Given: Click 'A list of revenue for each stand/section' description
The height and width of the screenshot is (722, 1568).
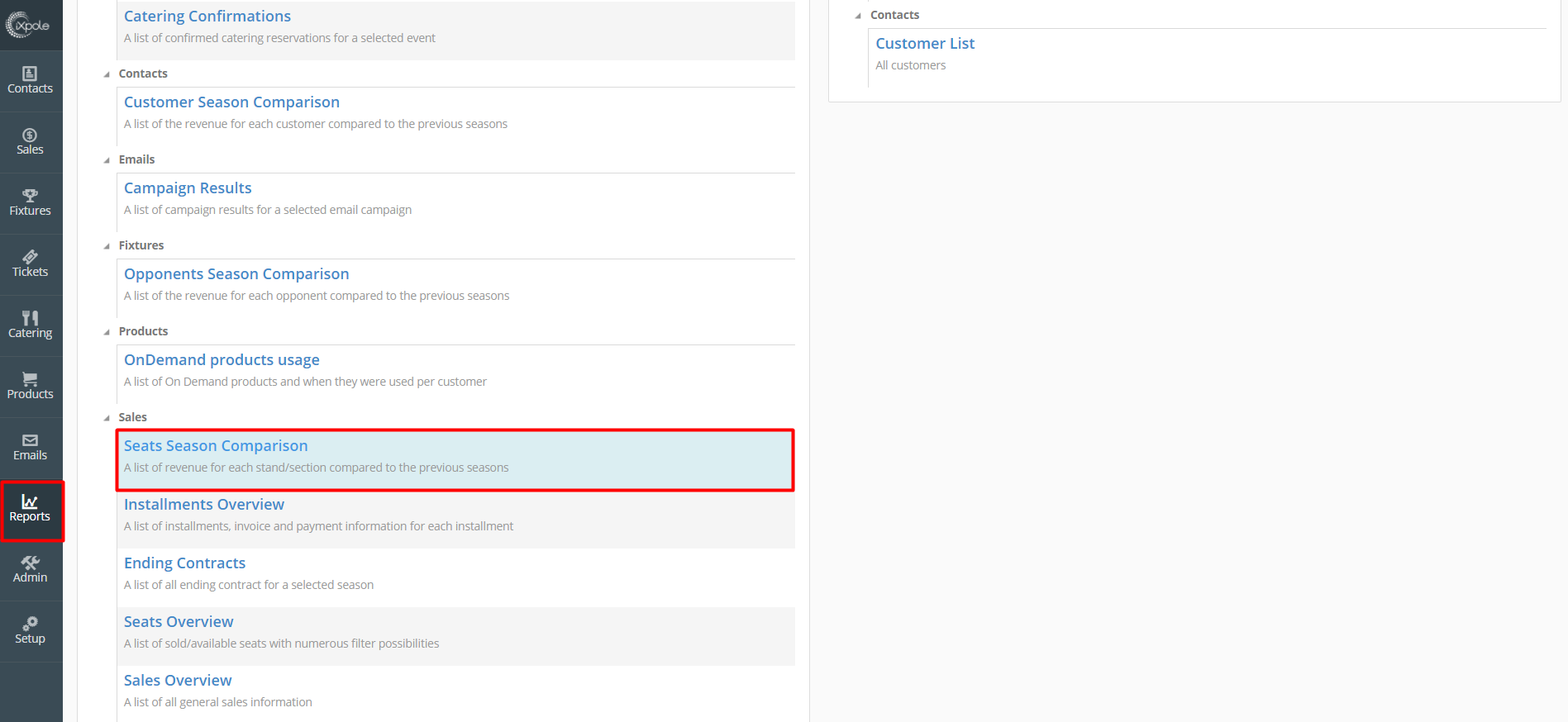Looking at the screenshot, I should pos(317,468).
